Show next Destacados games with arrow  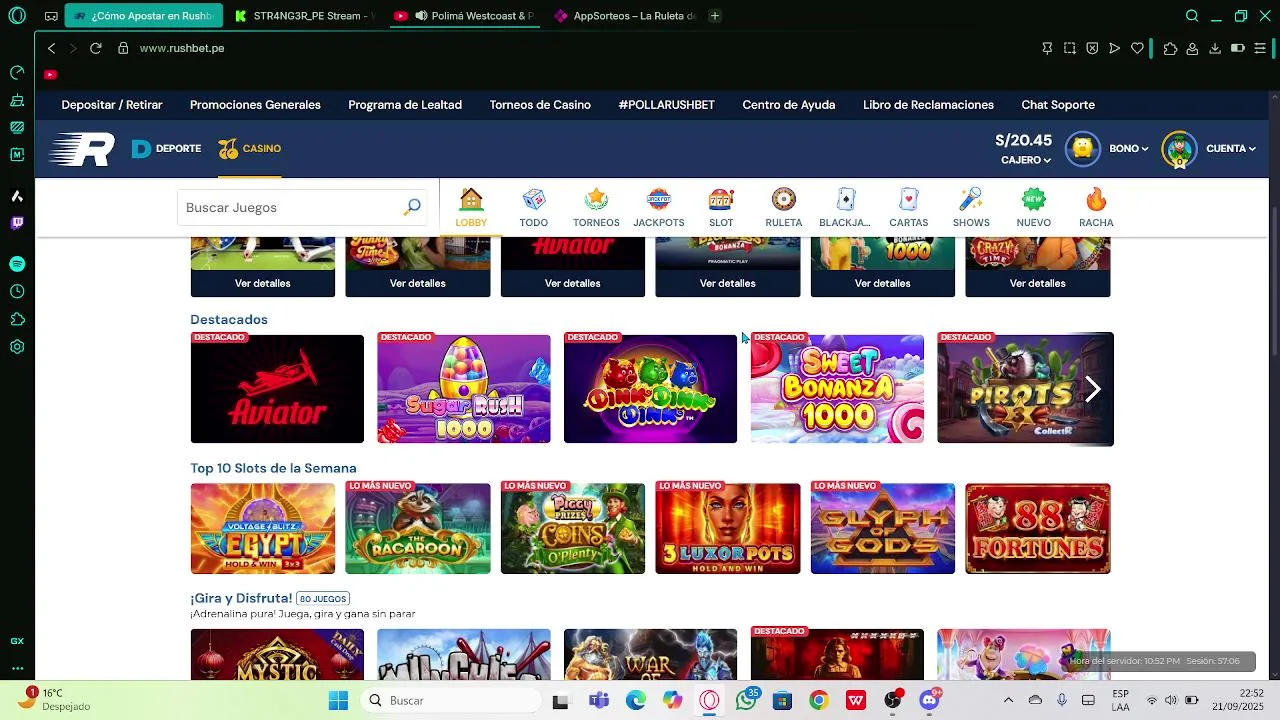tap(1093, 390)
